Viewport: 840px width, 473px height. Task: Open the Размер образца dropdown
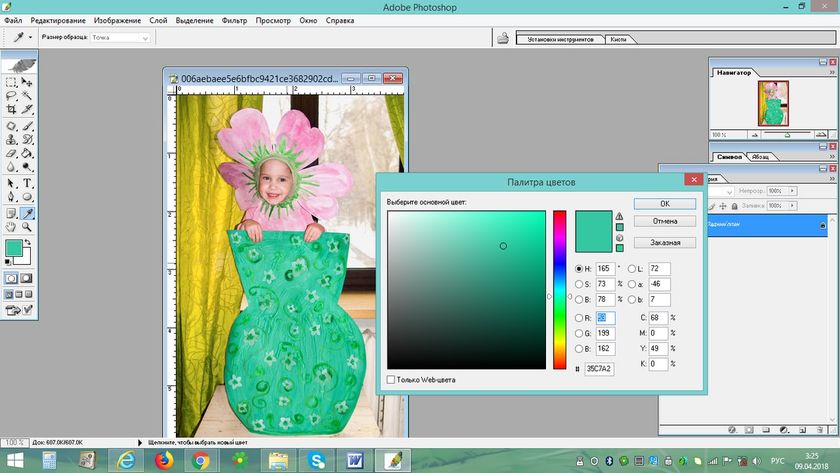(121, 37)
